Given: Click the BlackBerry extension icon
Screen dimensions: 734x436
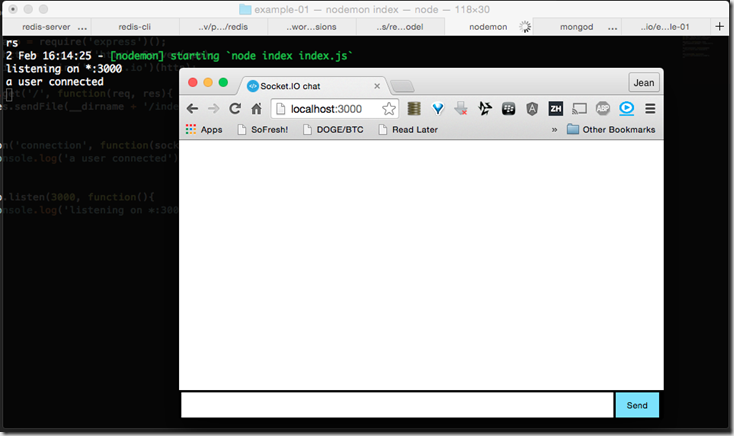Looking at the screenshot, I should (x=508, y=109).
